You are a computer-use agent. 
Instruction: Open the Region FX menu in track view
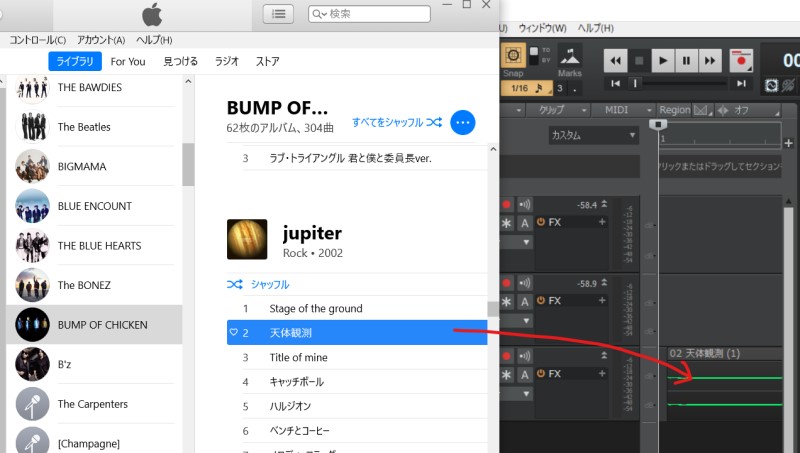coord(674,110)
